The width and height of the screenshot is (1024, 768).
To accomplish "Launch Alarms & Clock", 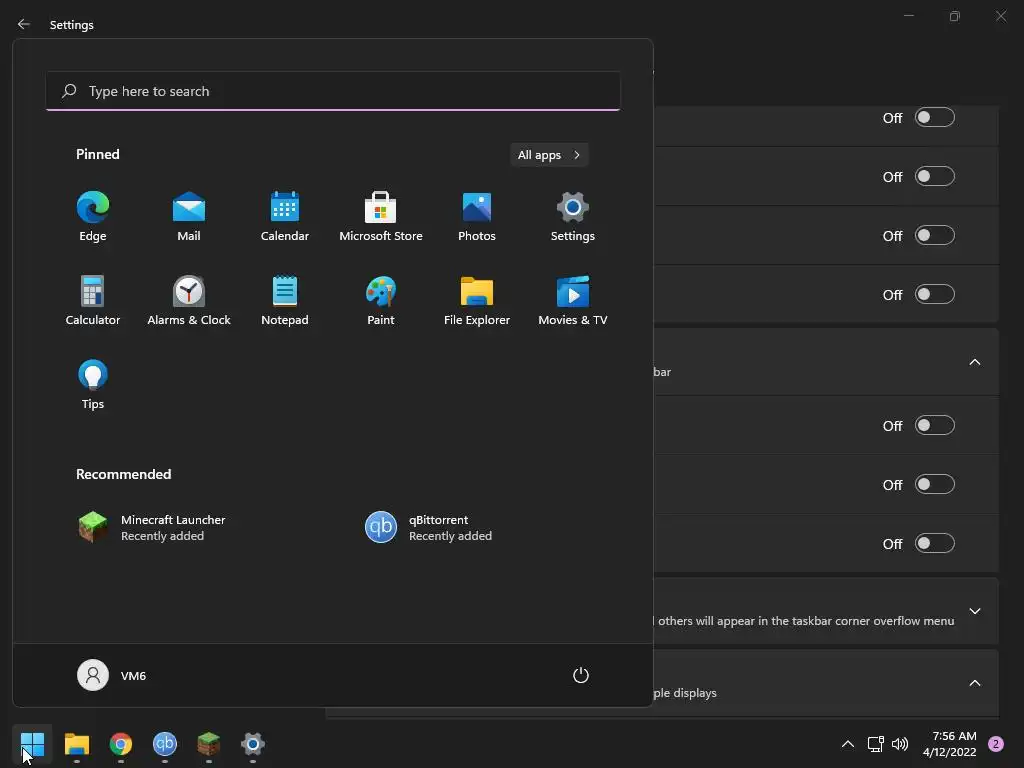I will pyautogui.click(x=189, y=301).
